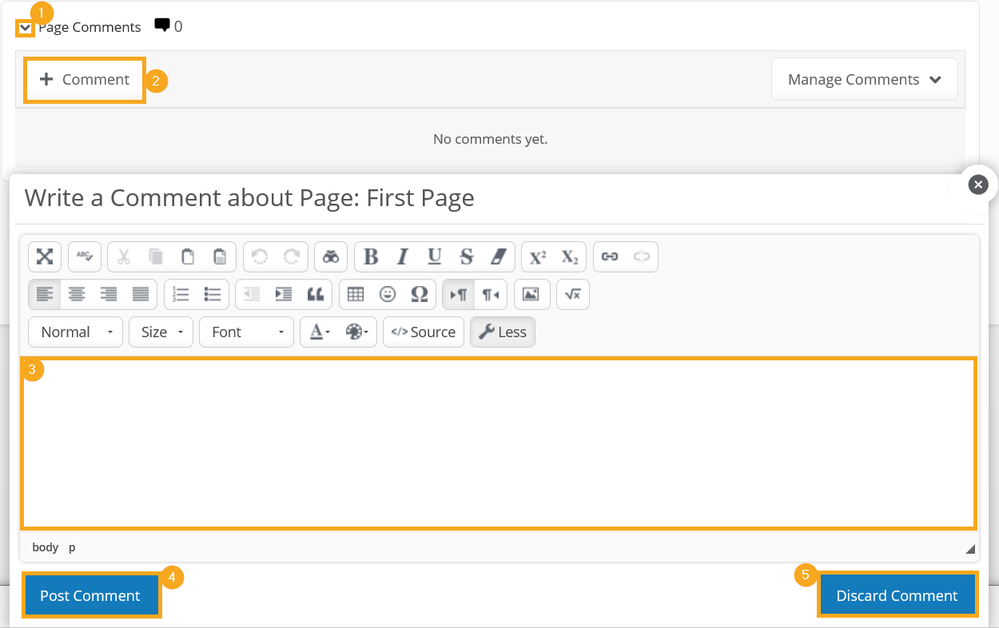Toggle the Less toolbar button
Image resolution: width=999 pixels, height=628 pixels.
coord(502,332)
